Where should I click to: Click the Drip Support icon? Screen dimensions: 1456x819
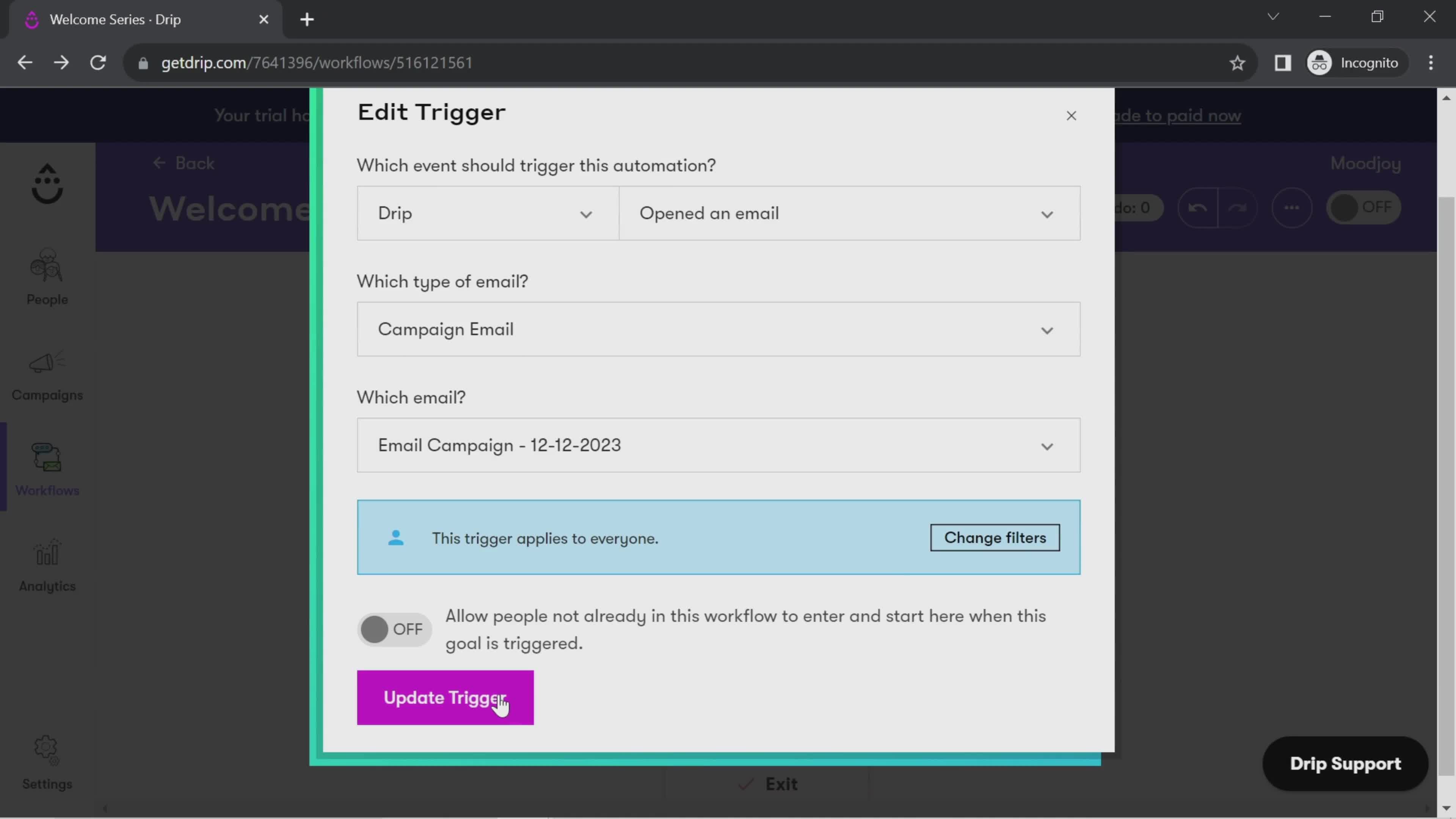point(1346,762)
